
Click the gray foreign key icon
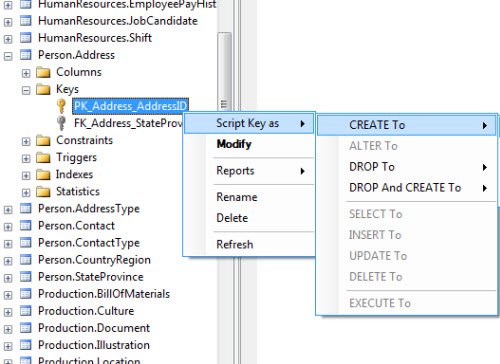coord(61,123)
